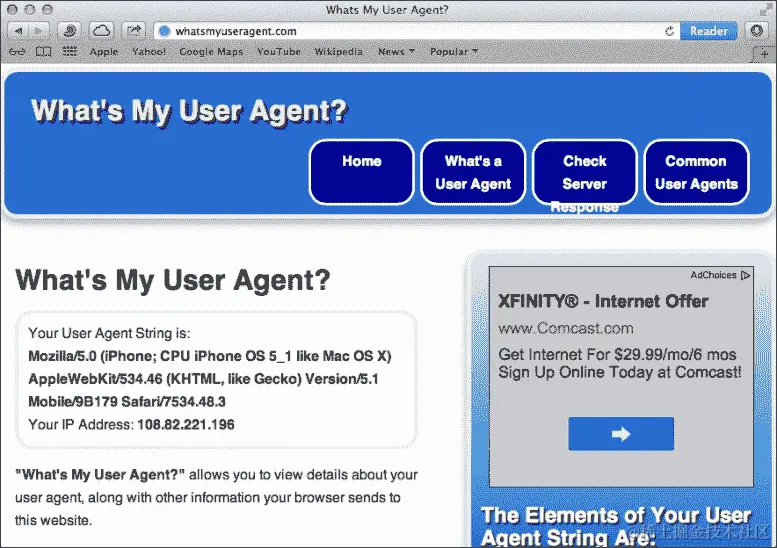Select Check Server Response tab
Screen dimensions: 777x548
[x=585, y=172]
